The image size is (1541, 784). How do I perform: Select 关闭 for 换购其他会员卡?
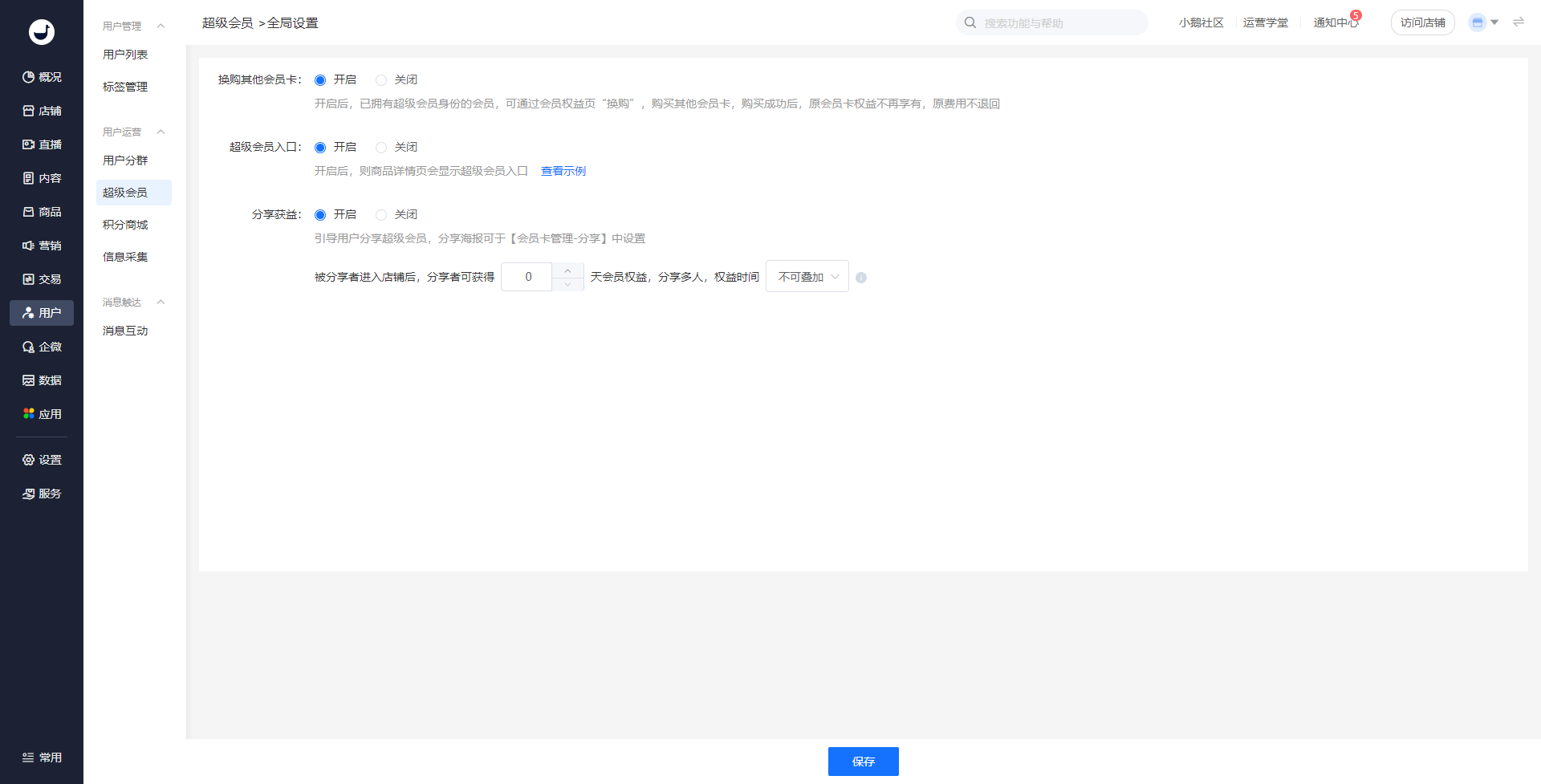click(381, 80)
